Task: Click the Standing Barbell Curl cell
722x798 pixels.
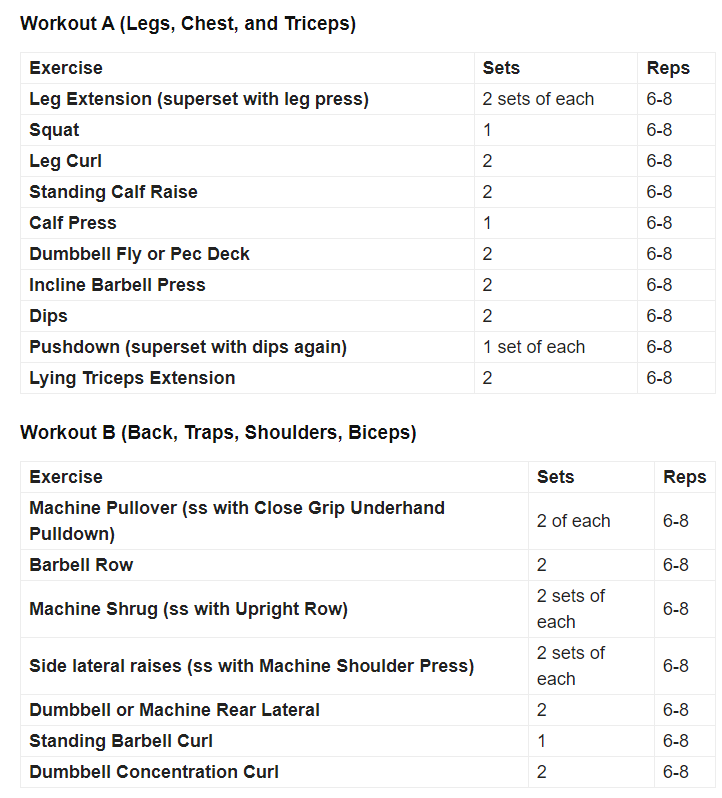Action: (121, 741)
